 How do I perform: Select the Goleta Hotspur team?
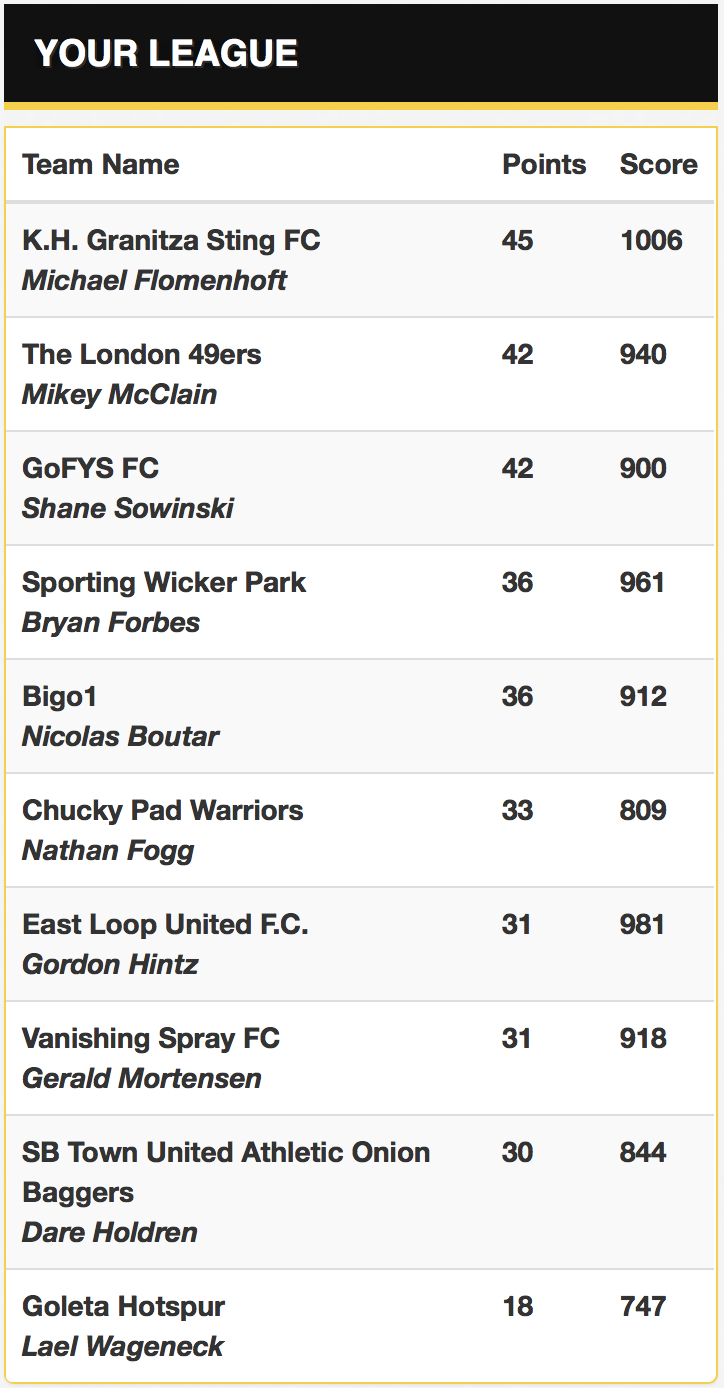coord(123,1307)
